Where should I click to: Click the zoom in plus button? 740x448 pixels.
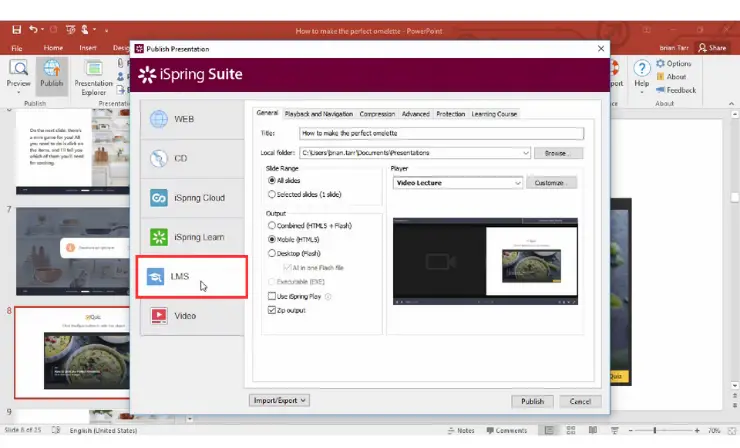(697, 431)
